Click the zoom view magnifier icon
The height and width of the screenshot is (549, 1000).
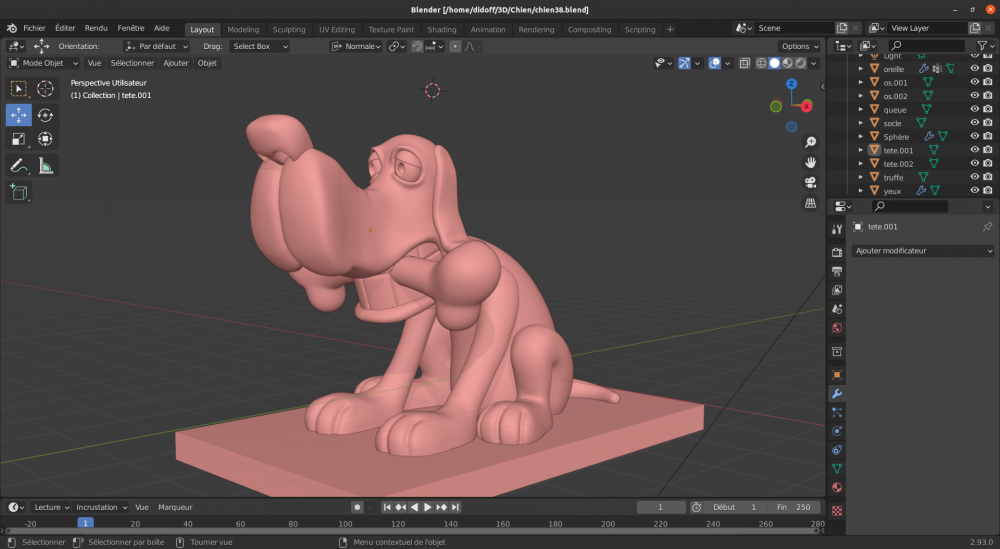pyautogui.click(x=810, y=142)
